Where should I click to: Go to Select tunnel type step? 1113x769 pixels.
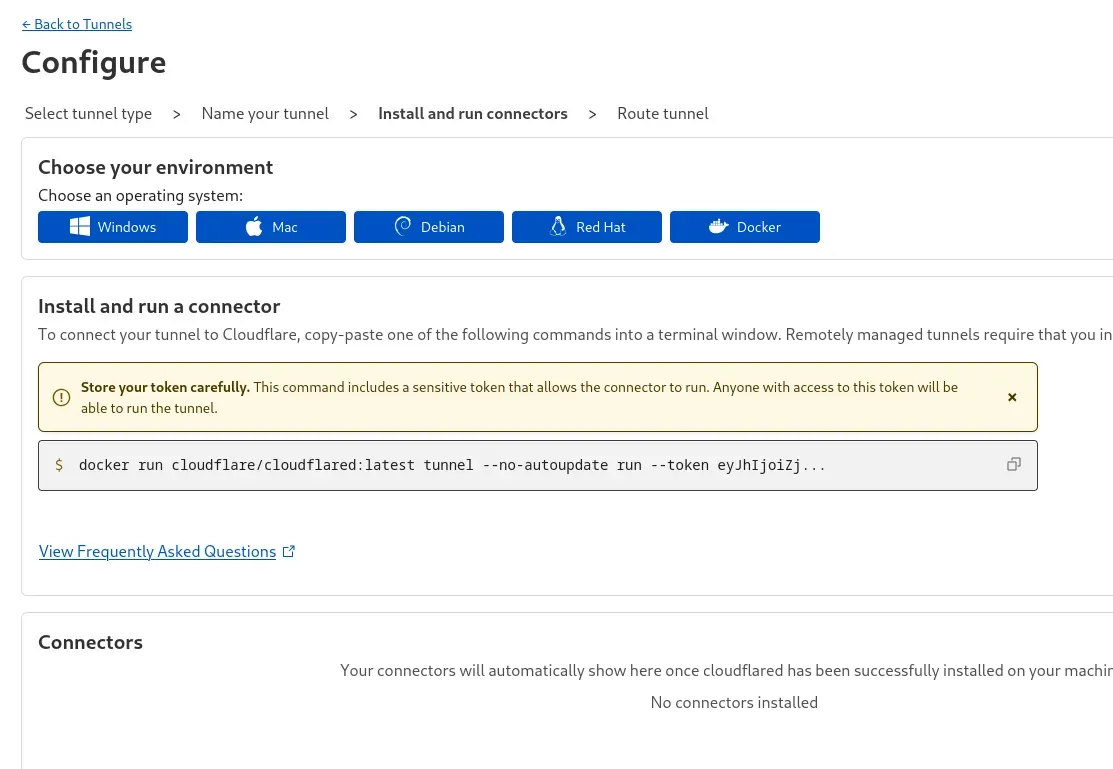coord(88,114)
